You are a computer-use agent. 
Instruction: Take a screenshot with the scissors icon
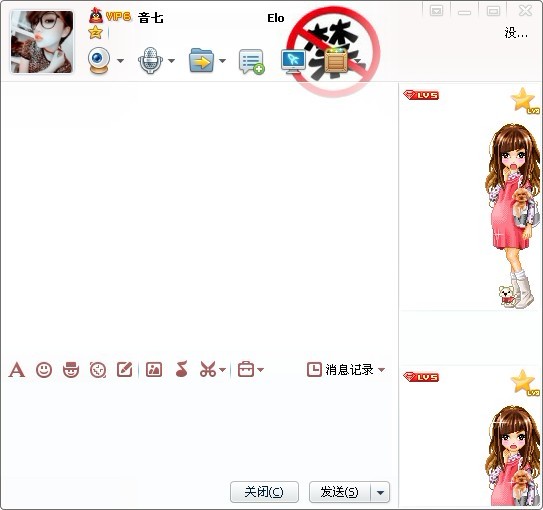208,369
